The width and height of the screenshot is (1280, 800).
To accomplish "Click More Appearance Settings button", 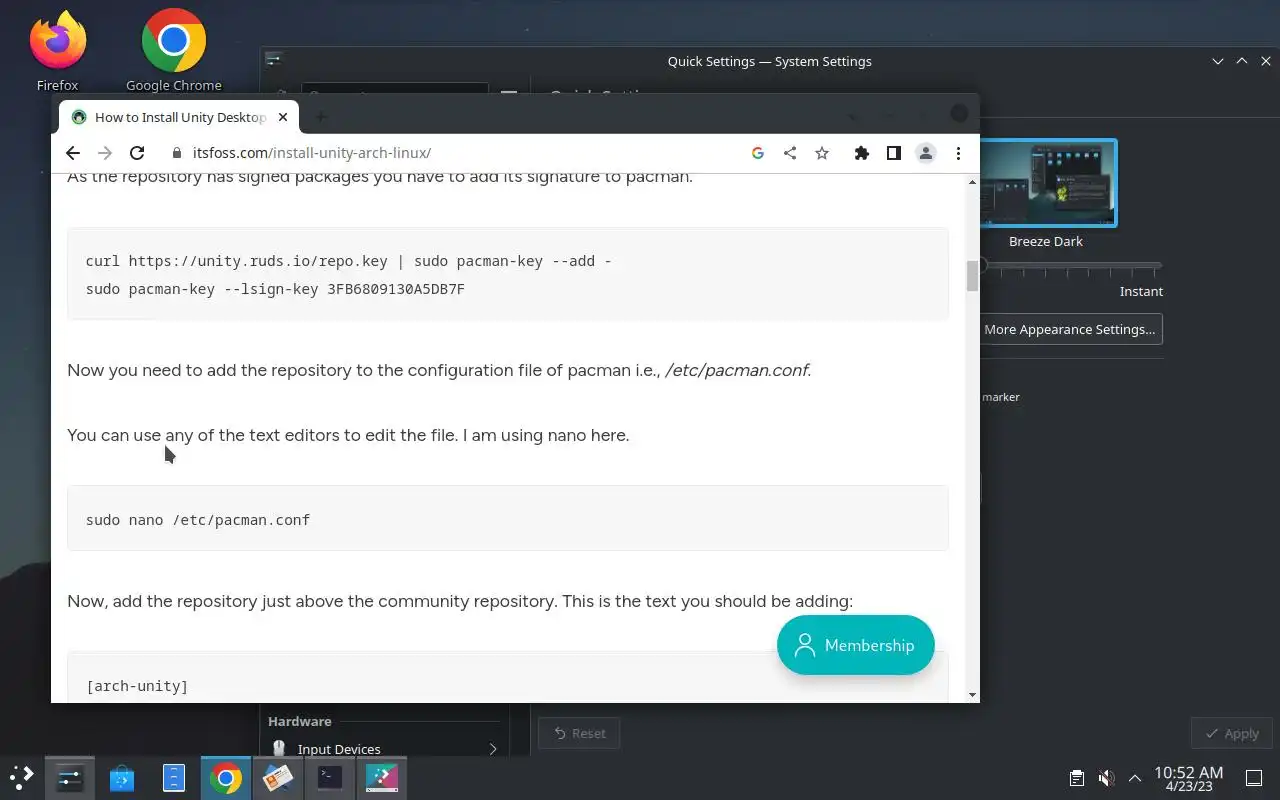I will [1070, 329].
